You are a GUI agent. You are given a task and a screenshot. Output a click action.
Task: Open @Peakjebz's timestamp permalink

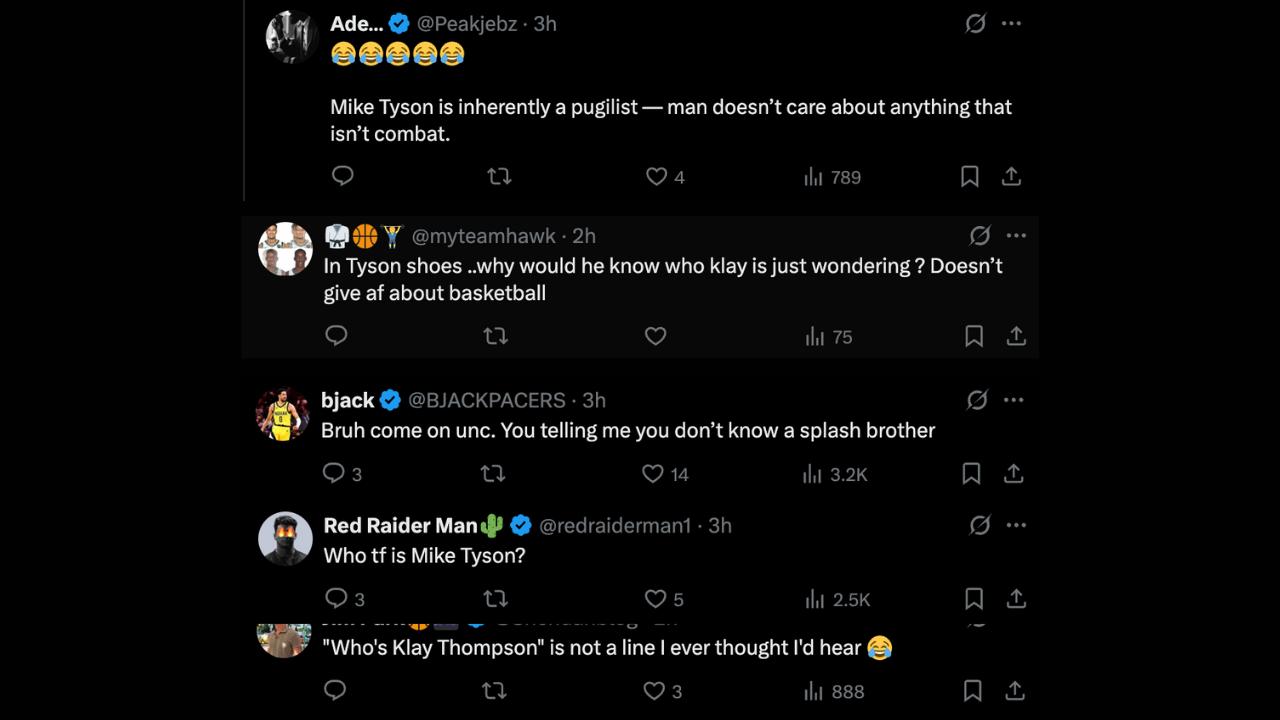[544, 23]
